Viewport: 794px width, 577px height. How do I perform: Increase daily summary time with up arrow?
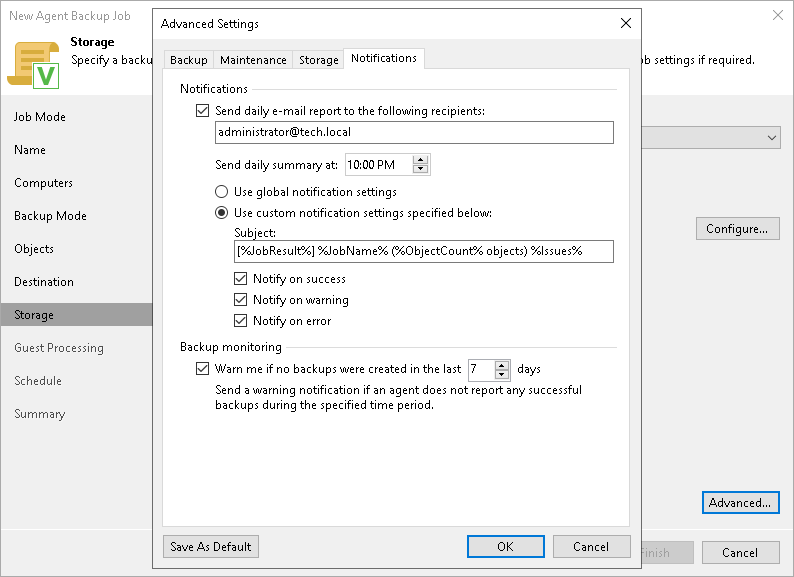pyautogui.click(x=420, y=160)
